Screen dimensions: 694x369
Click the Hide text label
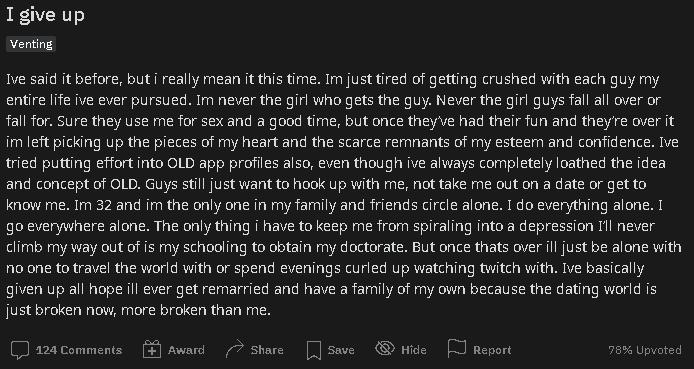pos(414,350)
